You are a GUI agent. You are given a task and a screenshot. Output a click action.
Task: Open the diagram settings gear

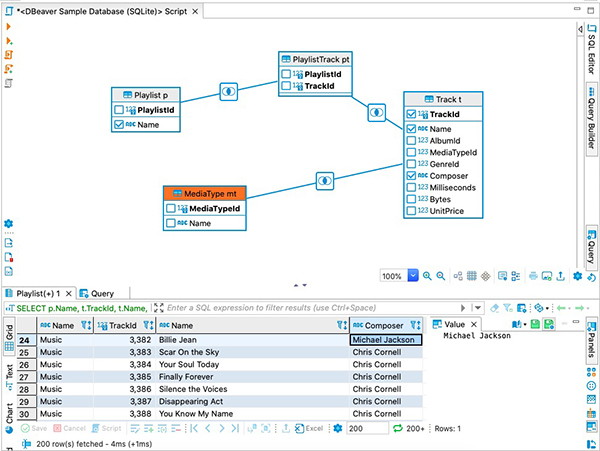577,276
